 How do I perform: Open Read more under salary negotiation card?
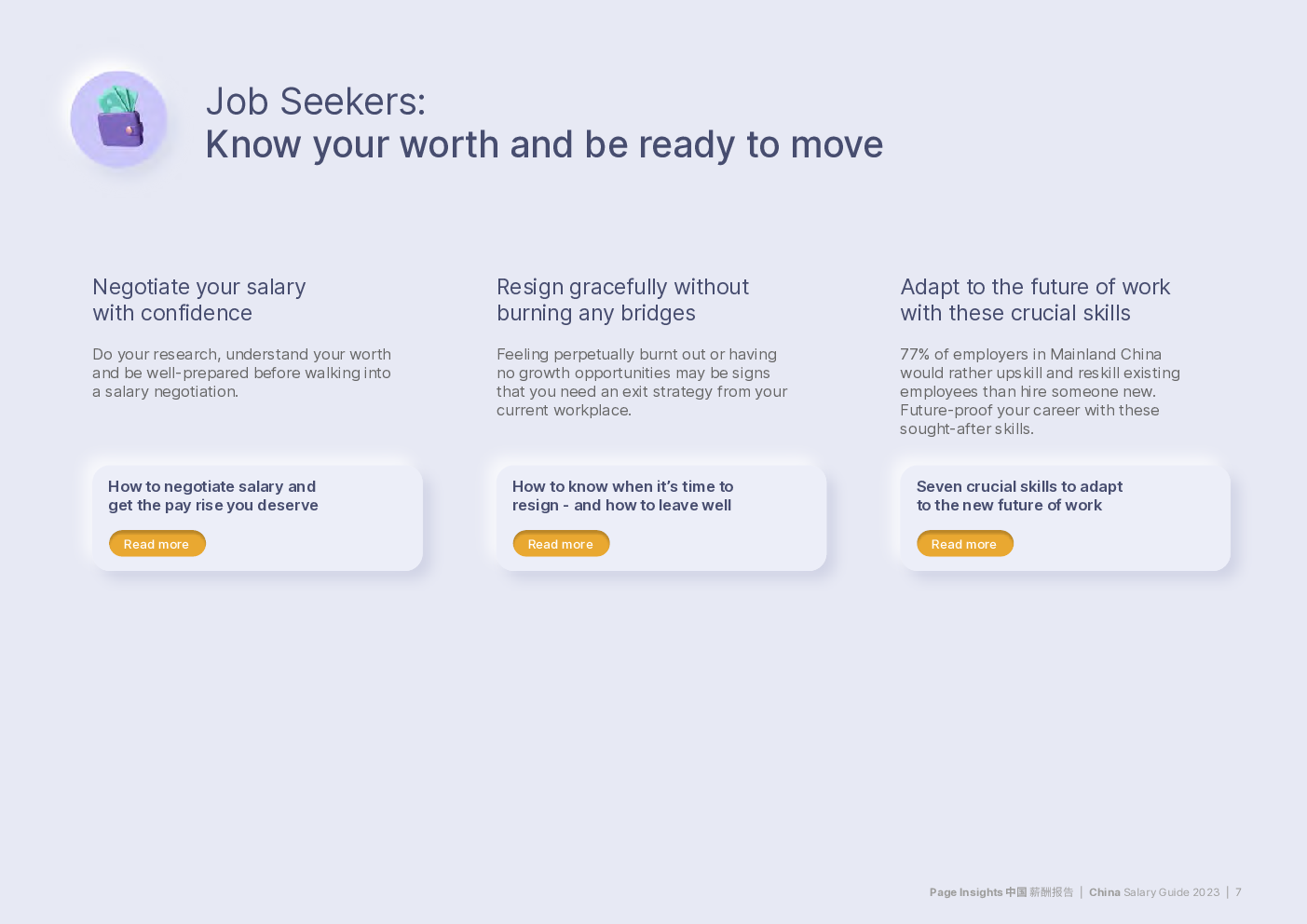coord(157,544)
